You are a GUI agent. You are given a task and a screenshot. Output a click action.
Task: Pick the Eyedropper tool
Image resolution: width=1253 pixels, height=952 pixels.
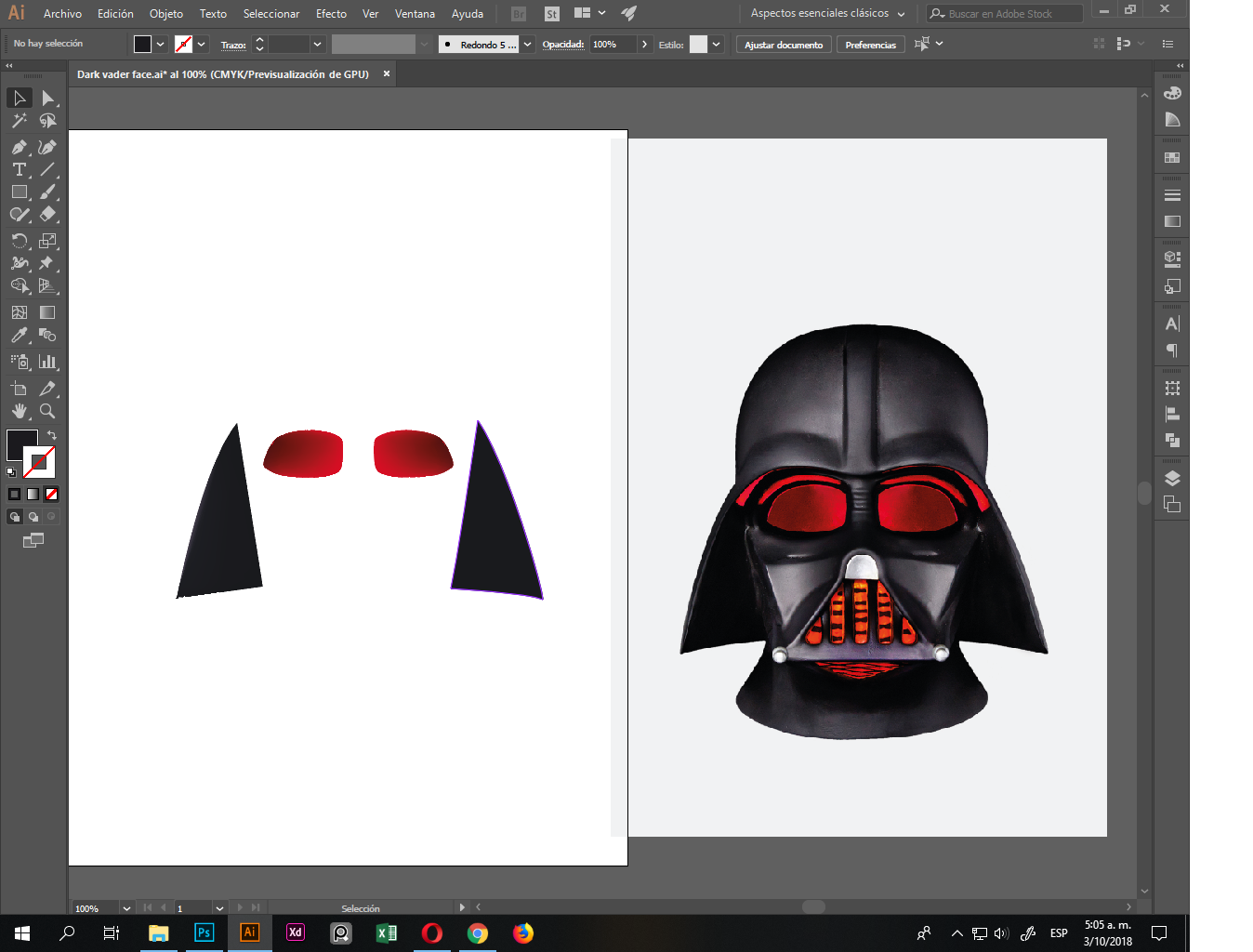[20, 335]
